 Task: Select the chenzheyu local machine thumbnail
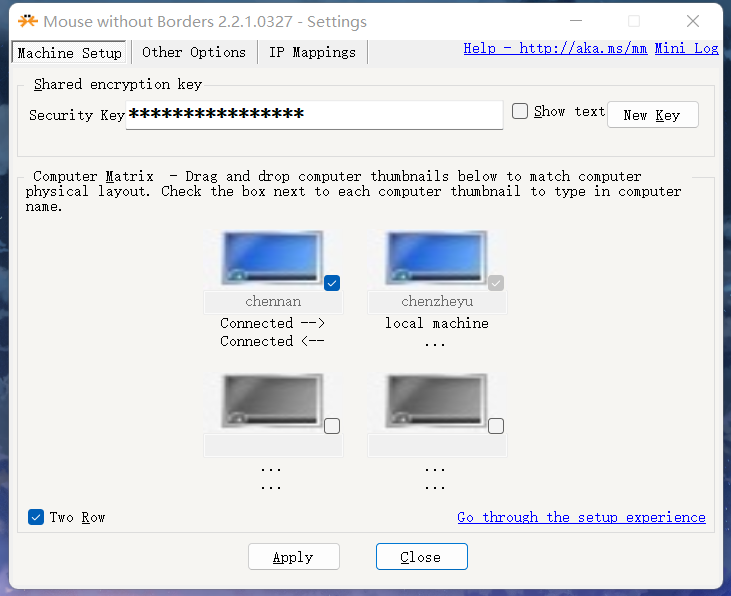pos(437,257)
